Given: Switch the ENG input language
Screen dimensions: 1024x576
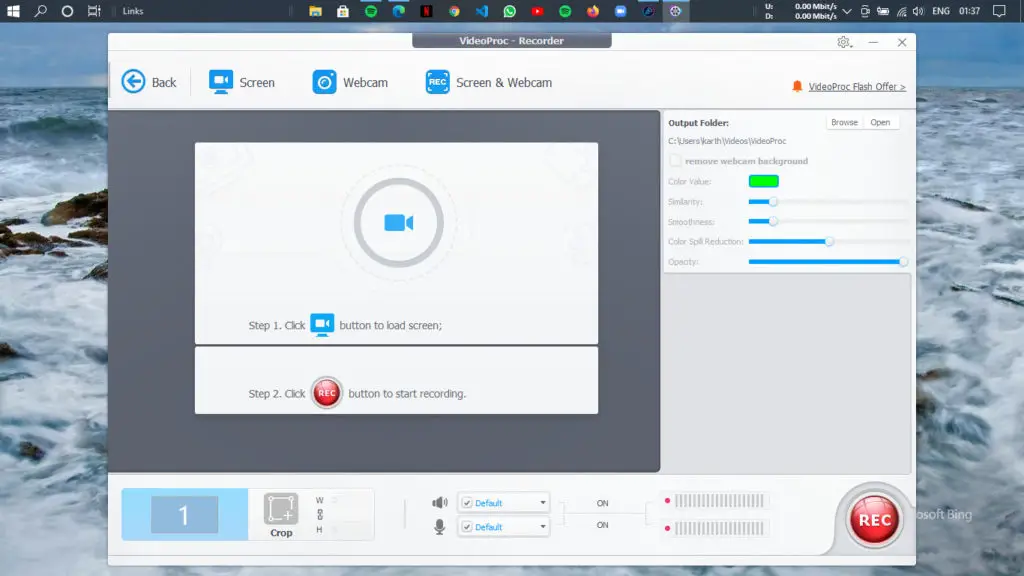Looking at the screenshot, I should tap(941, 11).
